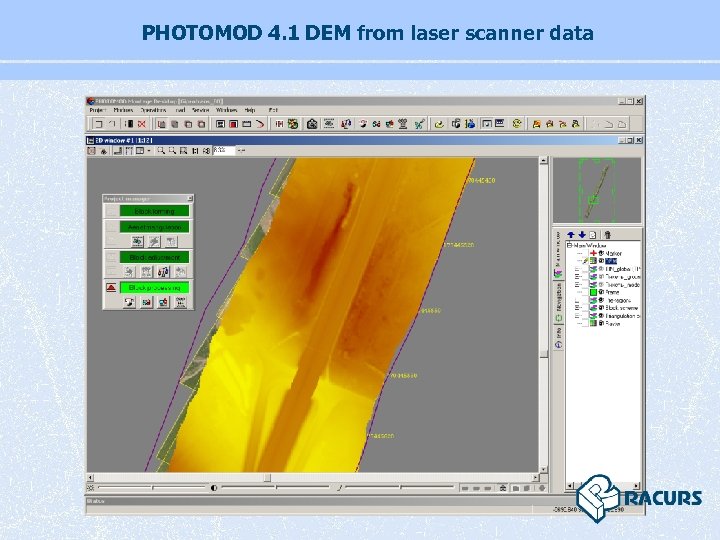Collapse the Main Window tree node
The width and height of the screenshot is (720, 540).
click(569, 246)
